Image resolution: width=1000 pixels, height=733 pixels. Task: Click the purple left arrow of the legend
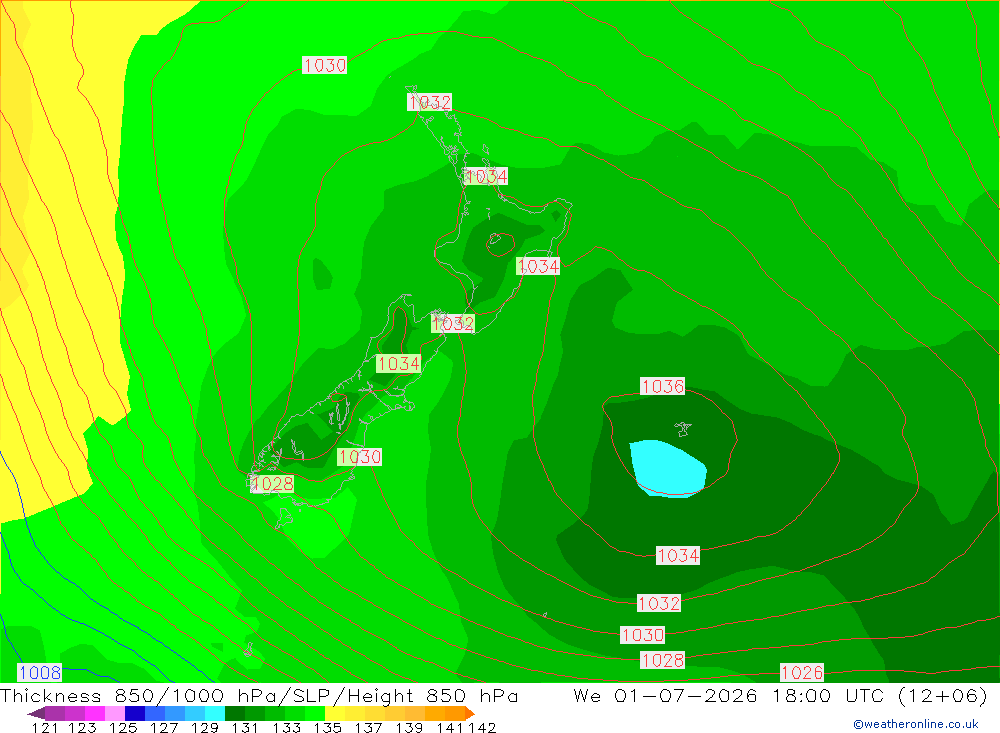[x=36, y=713]
